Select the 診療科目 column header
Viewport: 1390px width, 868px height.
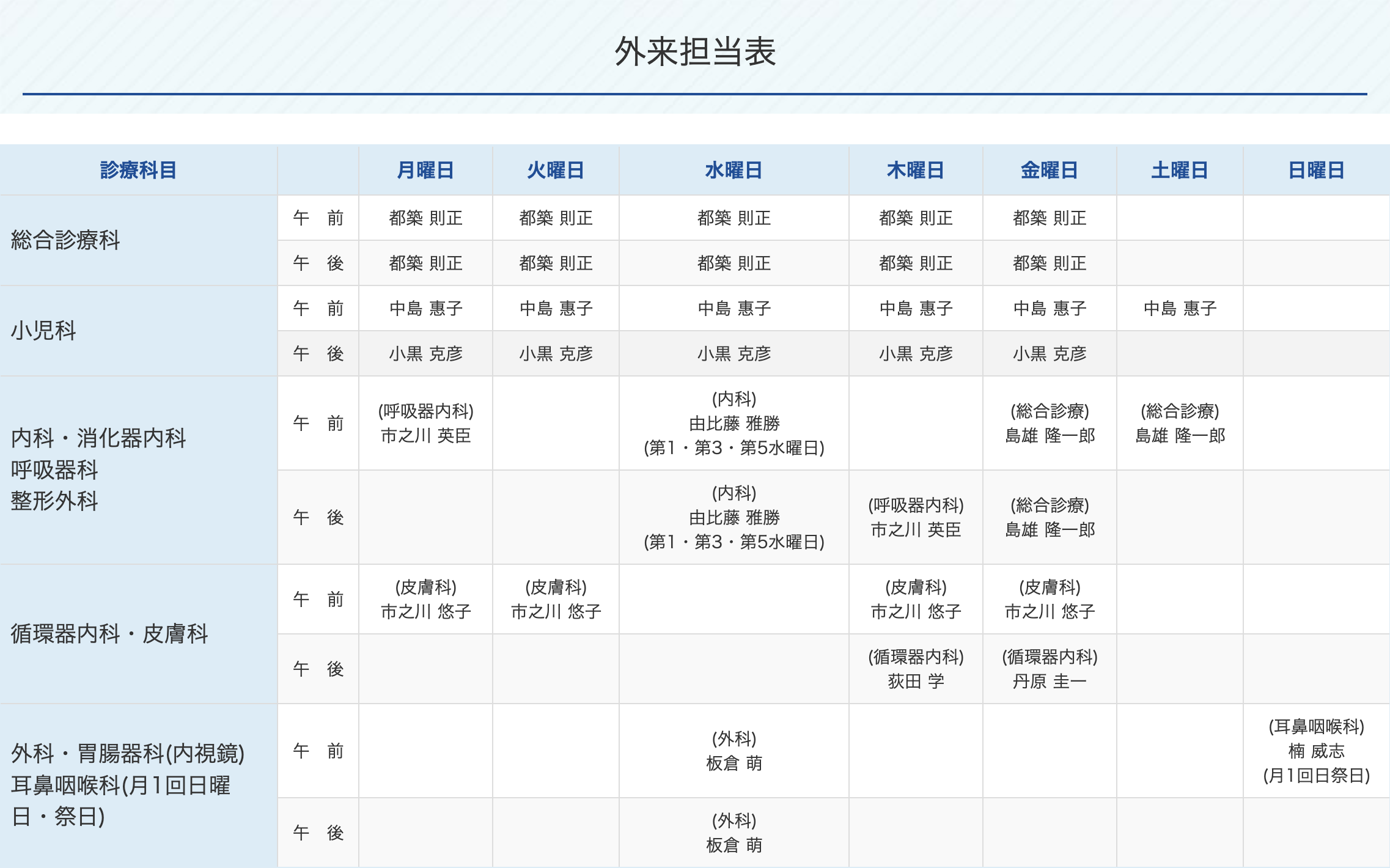tap(138, 170)
